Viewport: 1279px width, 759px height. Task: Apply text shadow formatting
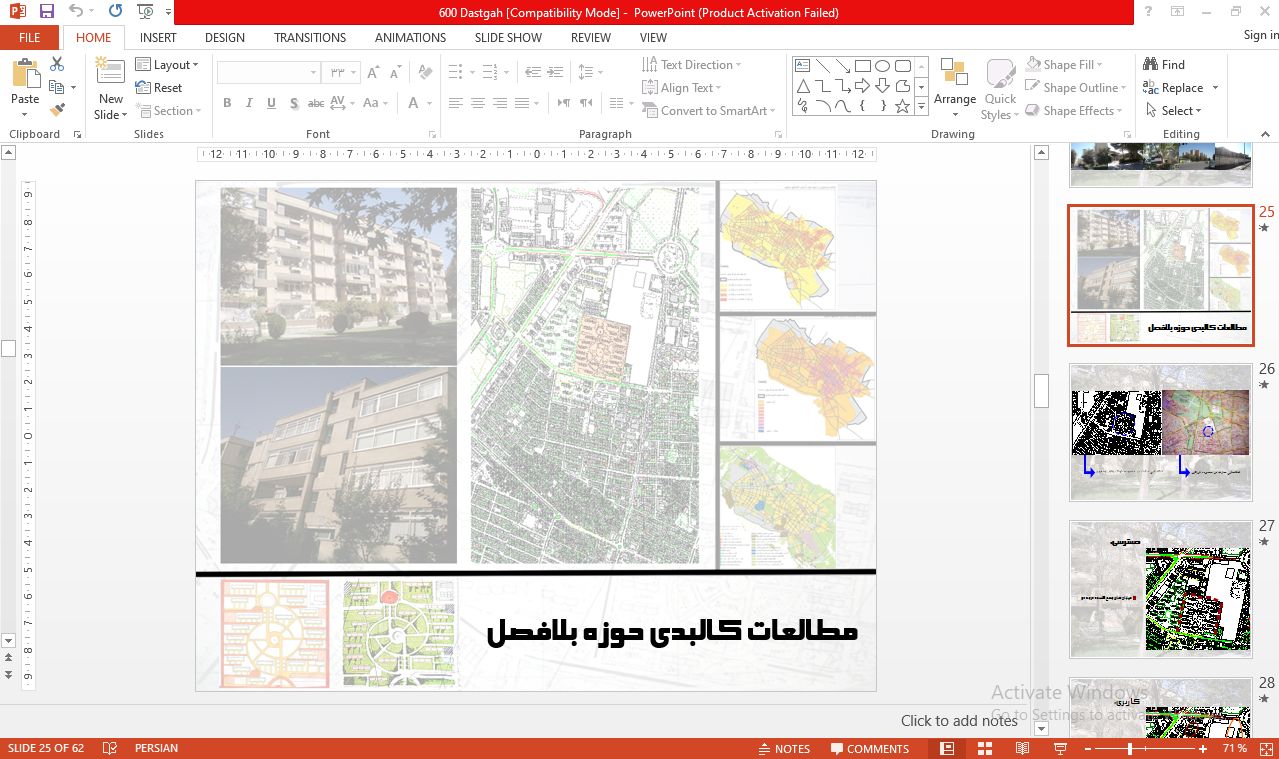pos(293,103)
